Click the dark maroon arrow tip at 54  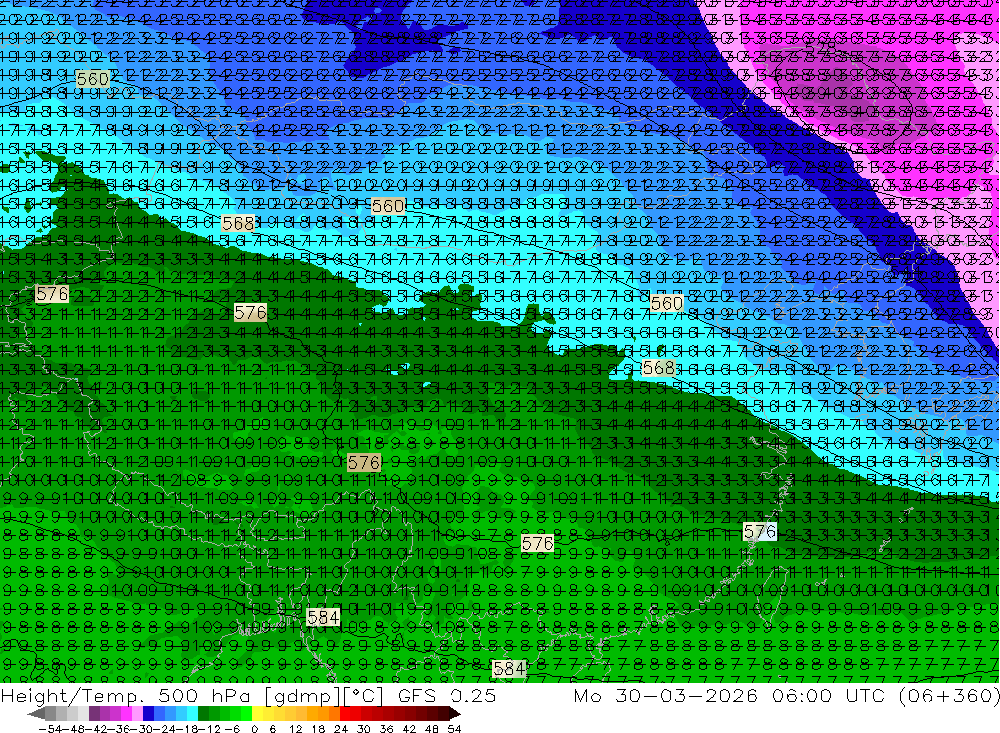coord(455,714)
